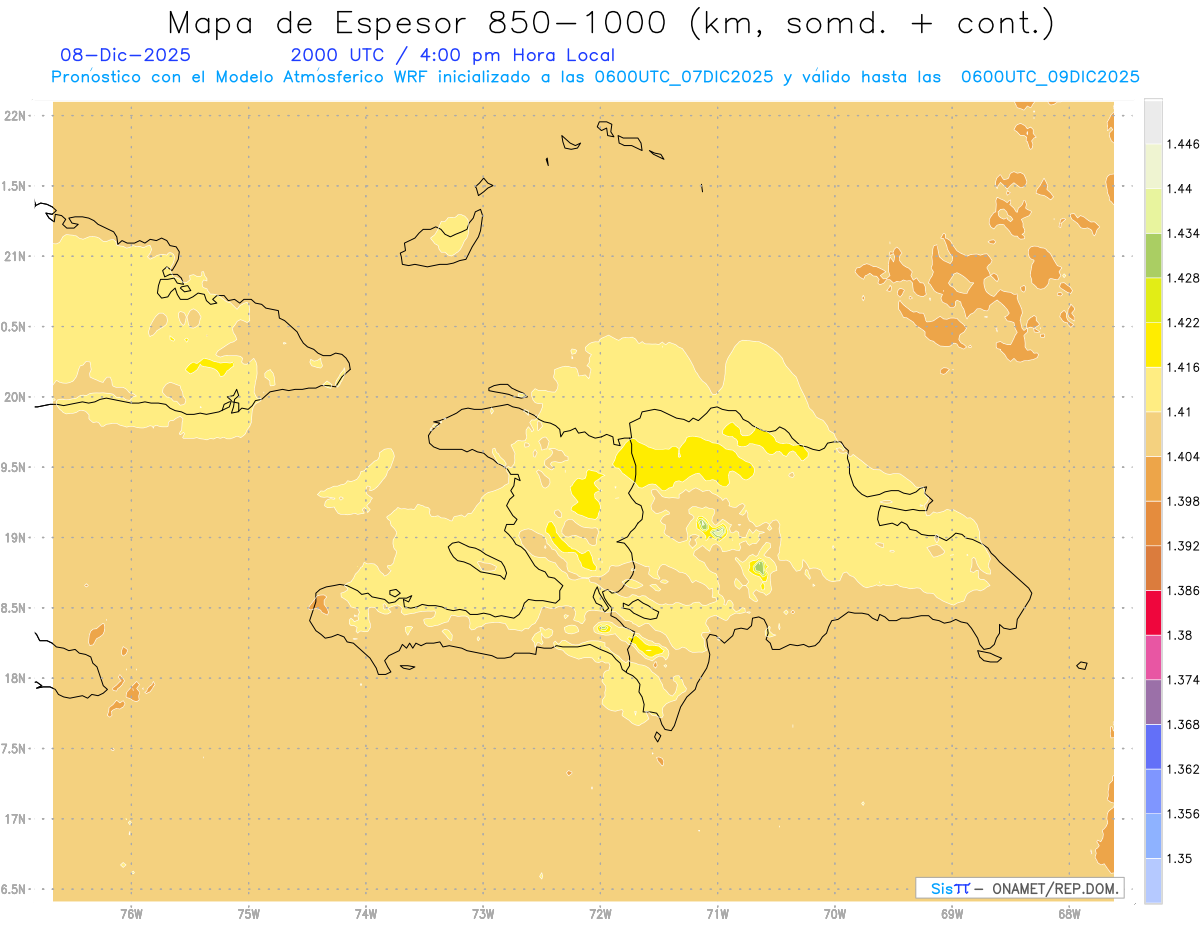Click the '18N' latitude label

coord(16,678)
